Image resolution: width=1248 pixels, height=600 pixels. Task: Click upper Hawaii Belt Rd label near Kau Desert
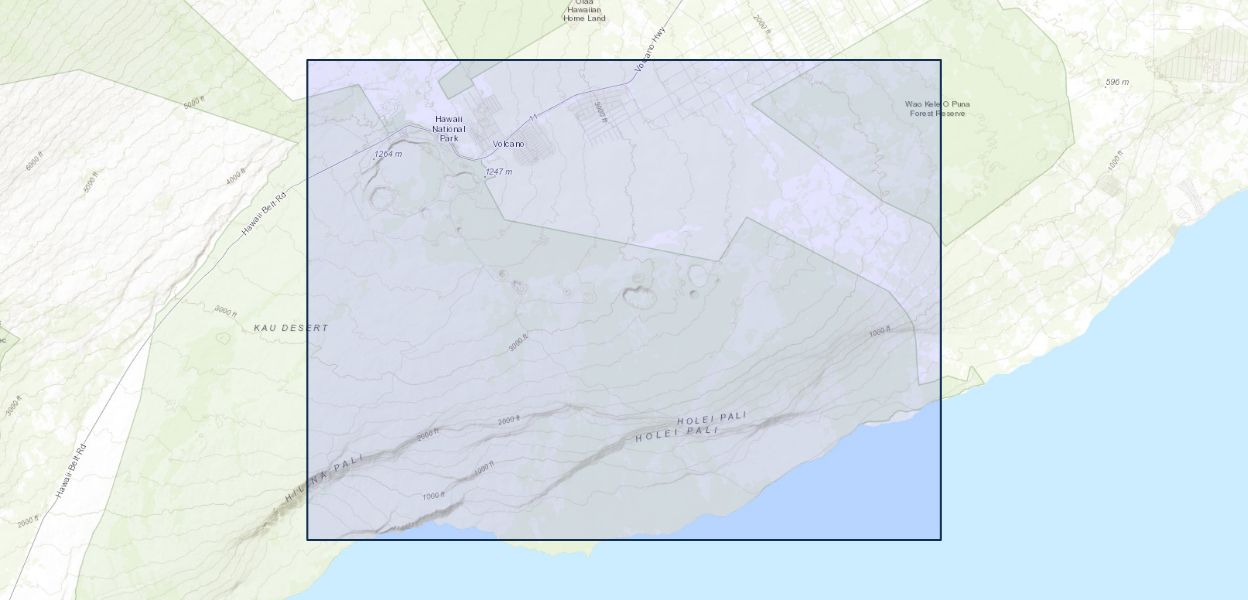coord(263,215)
